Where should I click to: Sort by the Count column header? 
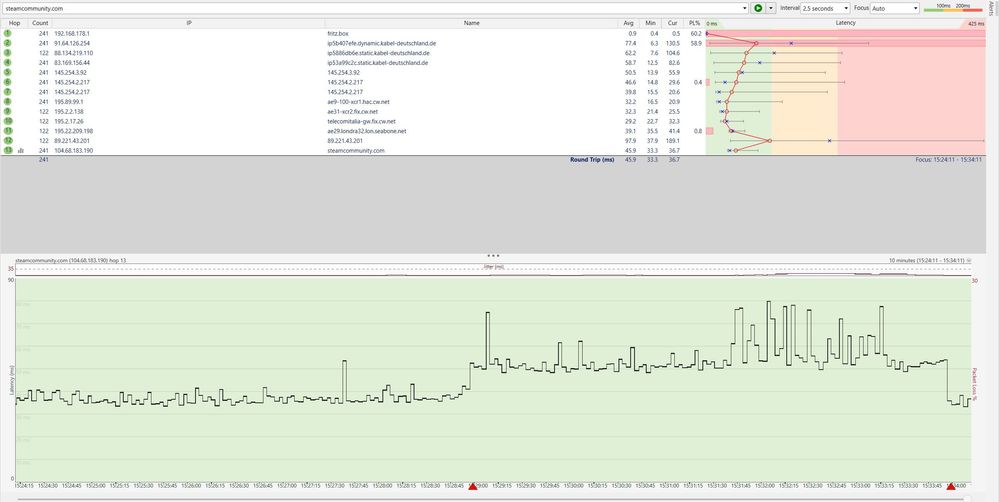(x=40, y=23)
